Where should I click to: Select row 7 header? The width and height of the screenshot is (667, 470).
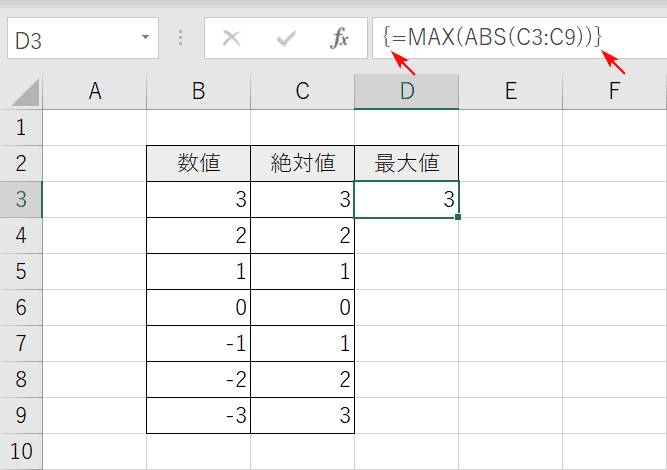pyautogui.click(x=21, y=344)
